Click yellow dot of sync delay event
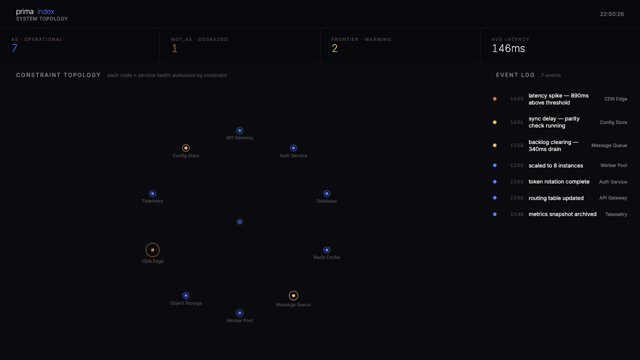The height and width of the screenshot is (360, 640). (495, 122)
